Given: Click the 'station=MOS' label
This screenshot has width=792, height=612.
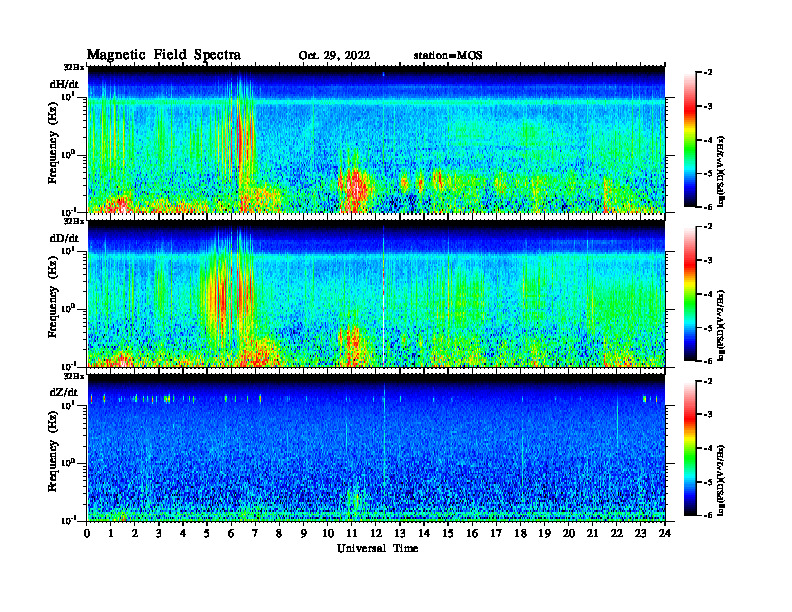Looking at the screenshot, I should coord(448,56).
